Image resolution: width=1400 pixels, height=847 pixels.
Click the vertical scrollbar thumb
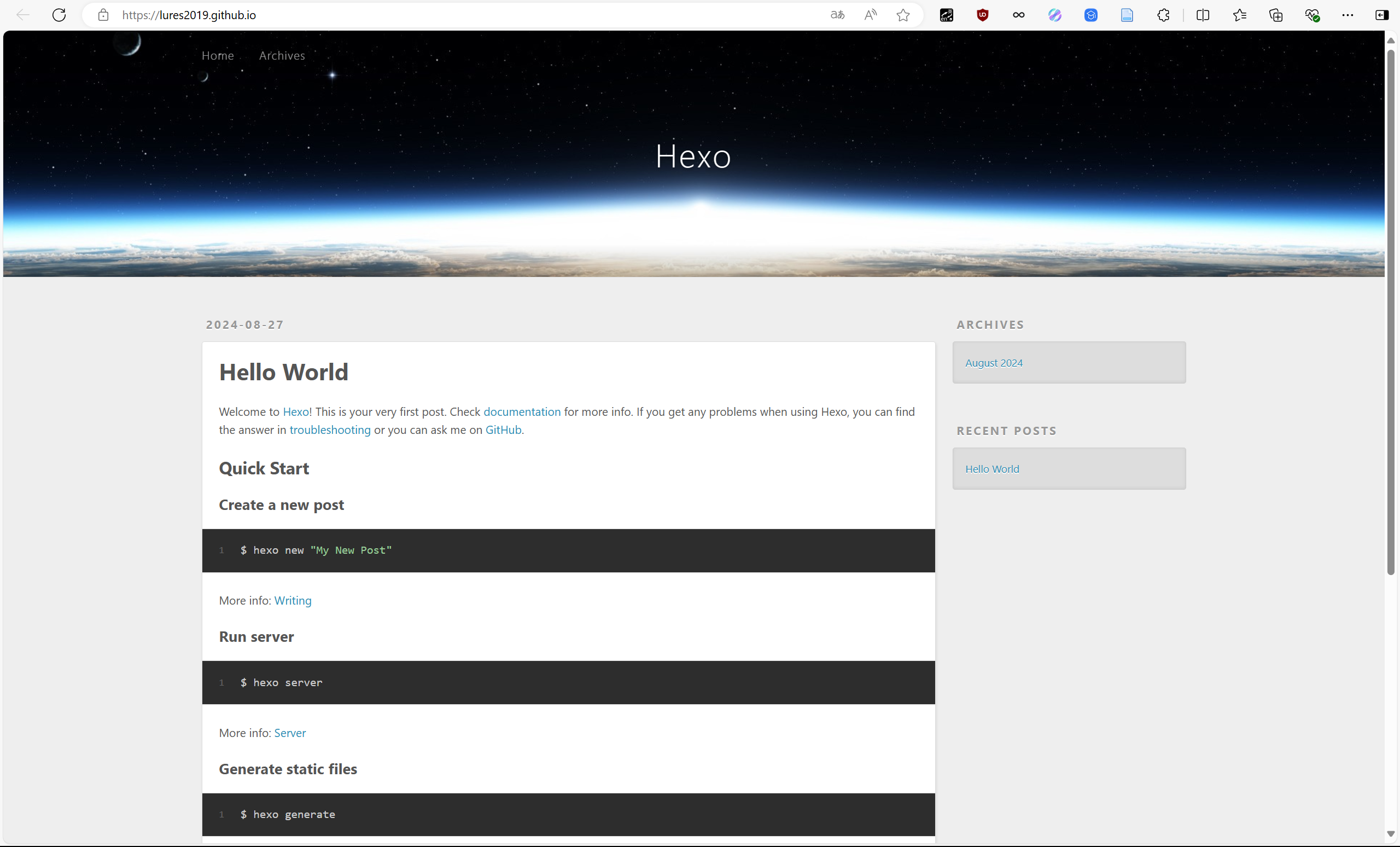1390,312
